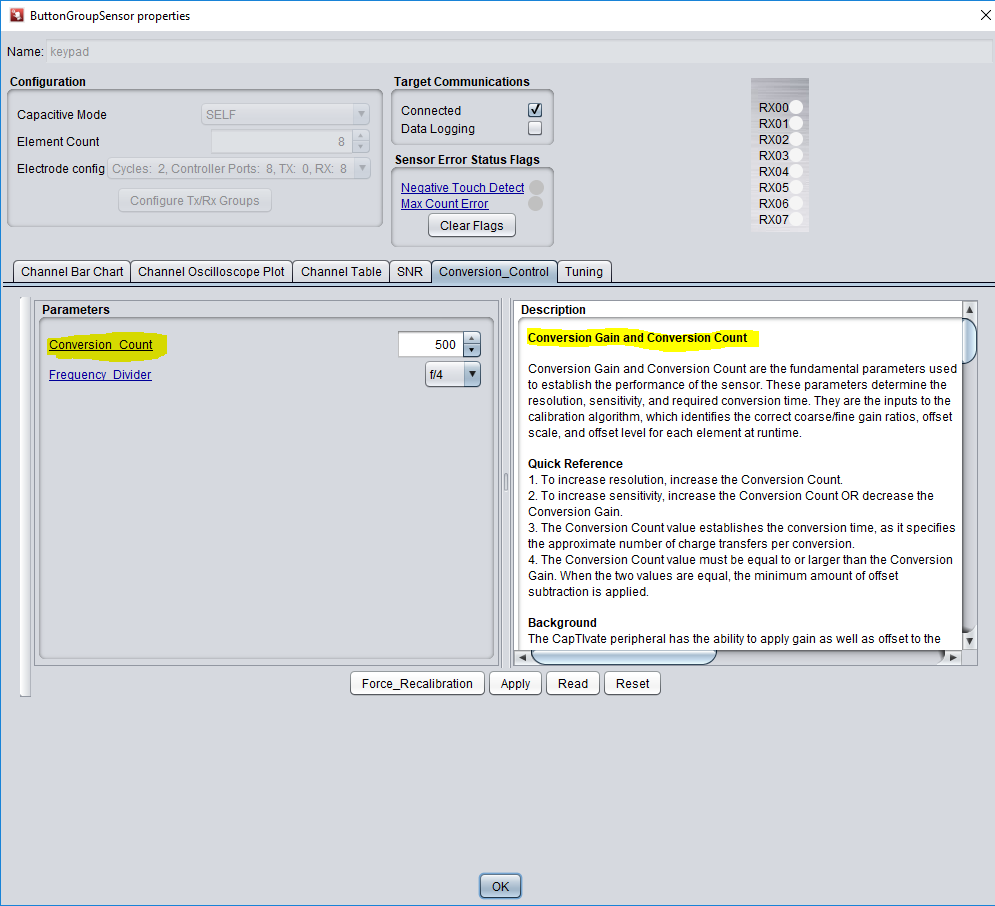Increase Conversion Count with up arrow
This screenshot has height=906, width=995.
(471, 338)
